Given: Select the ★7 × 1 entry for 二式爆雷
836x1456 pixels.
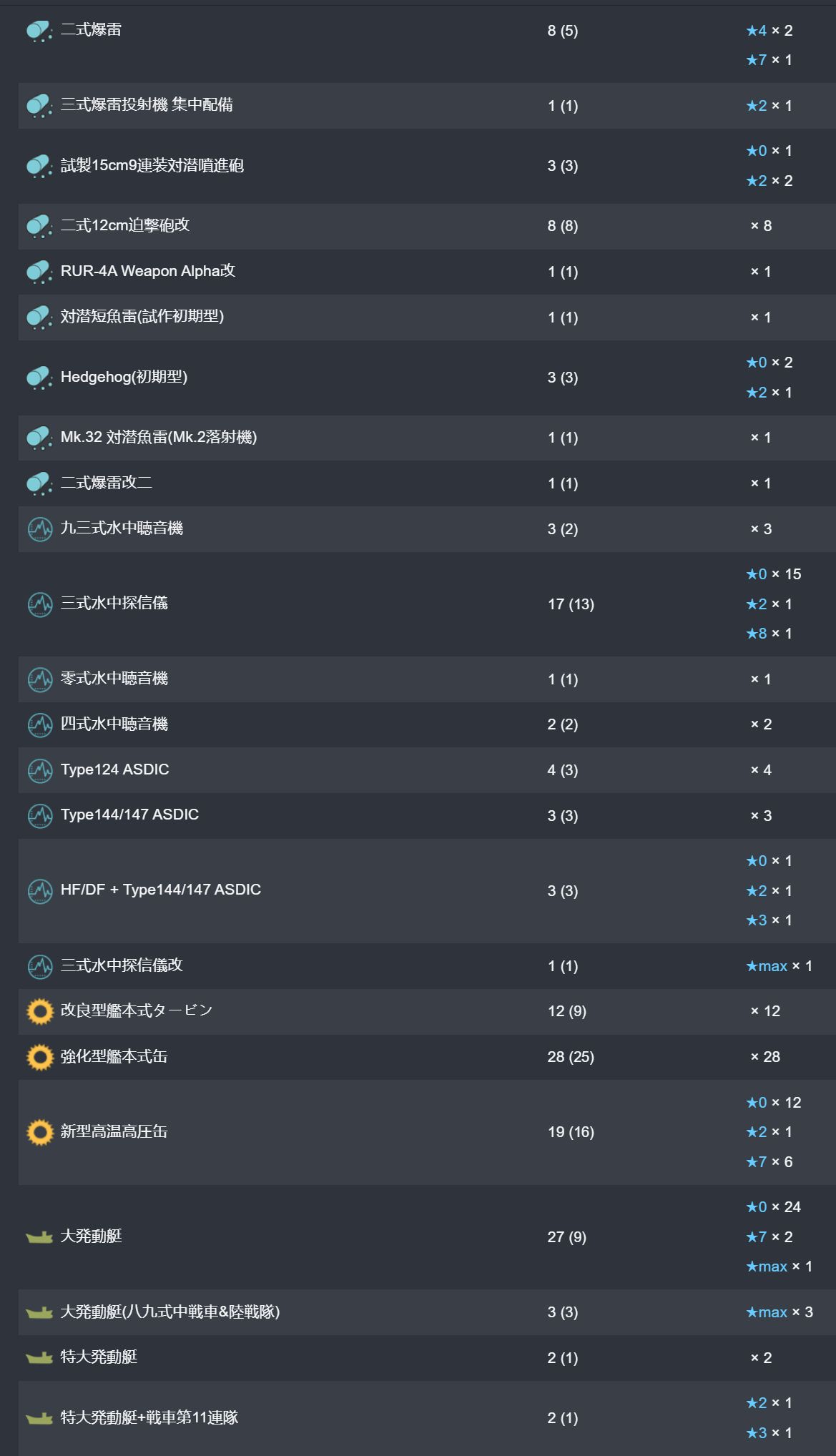Looking at the screenshot, I should click(x=769, y=60).
